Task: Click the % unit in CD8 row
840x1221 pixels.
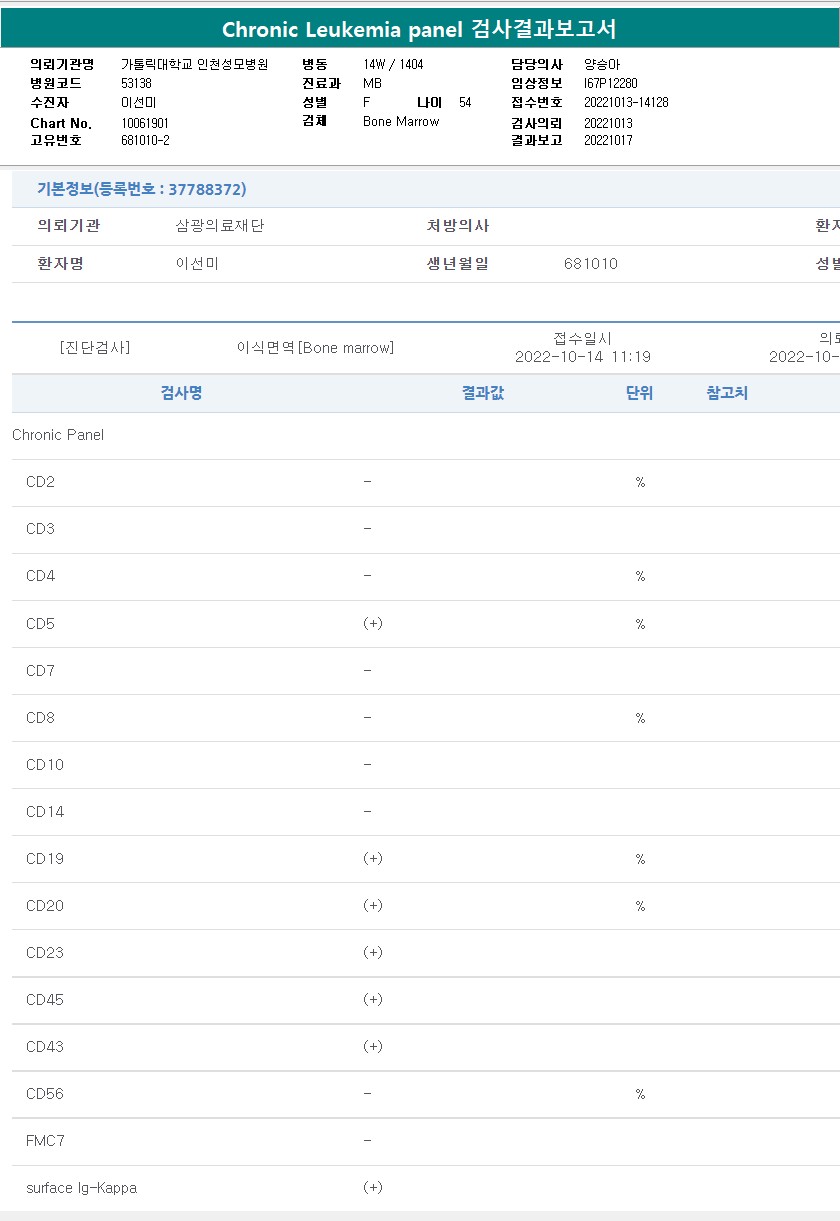Action: 640,718
